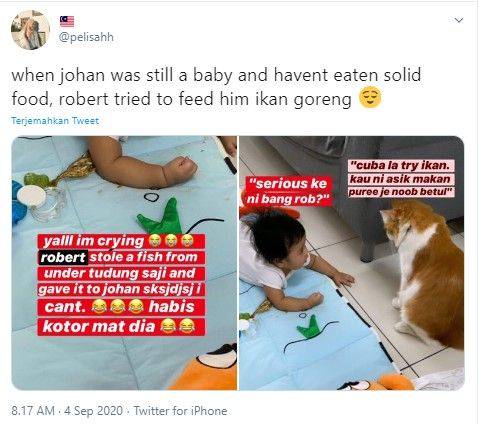Click the "serious ke ni bang rob?" caption
This screenshot has width=479, height=424.
[288, 191]
